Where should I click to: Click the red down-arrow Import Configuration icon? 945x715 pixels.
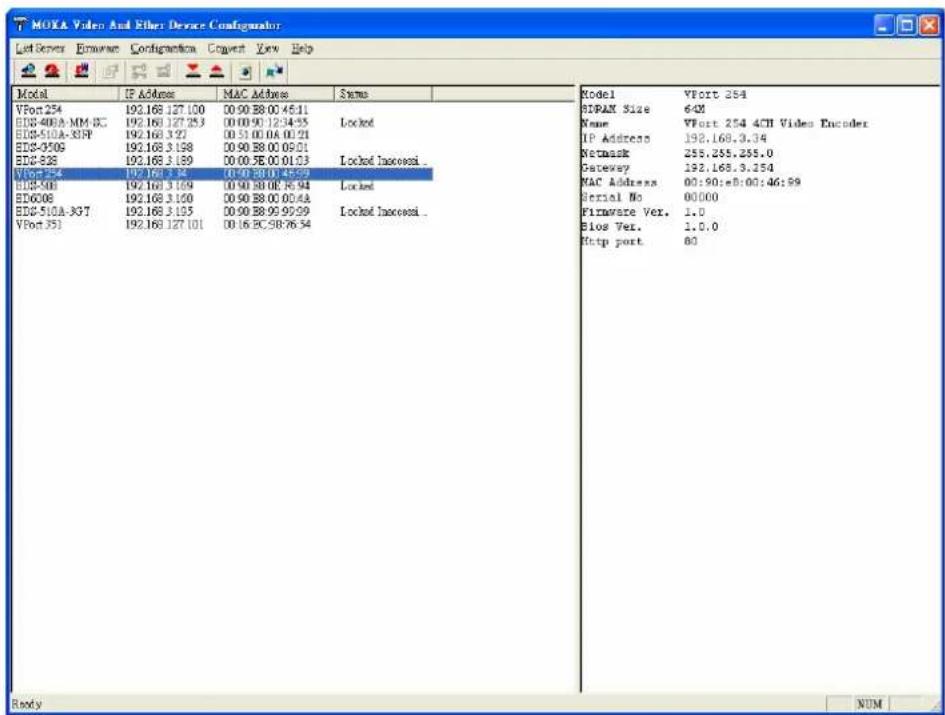click(192, 71)
